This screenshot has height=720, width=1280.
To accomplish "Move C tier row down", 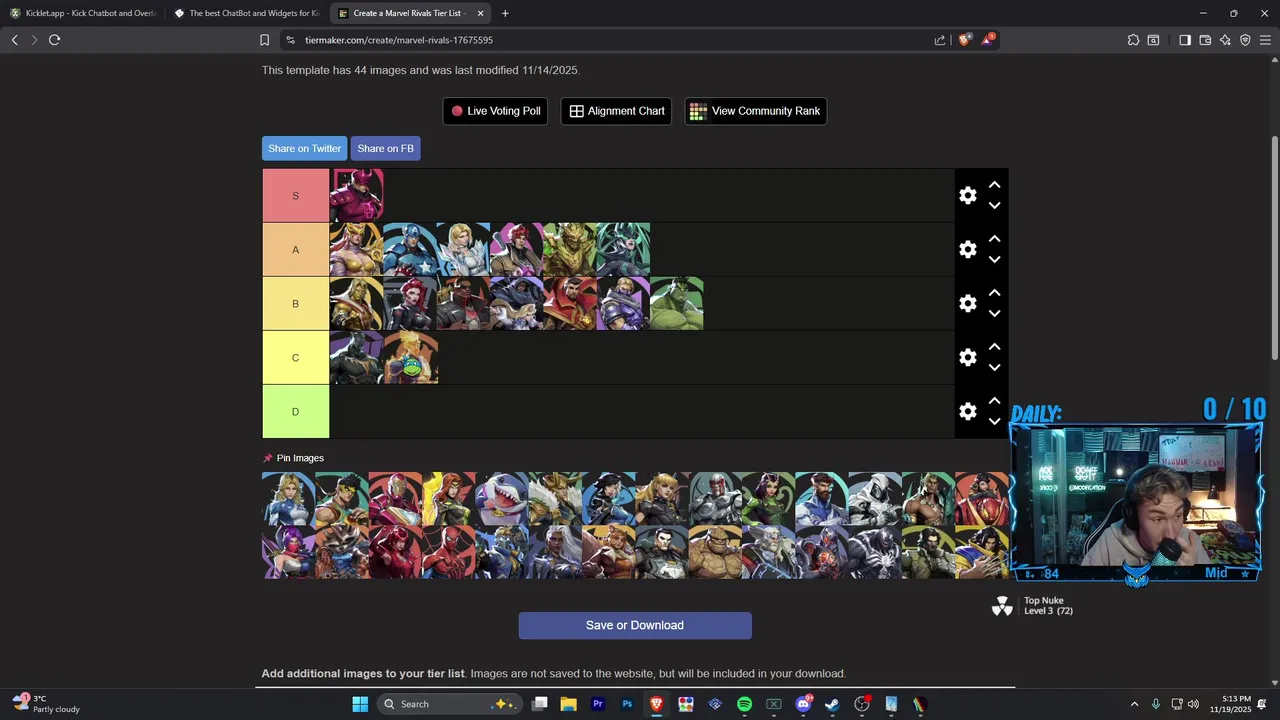I will (x=994, y=368).
